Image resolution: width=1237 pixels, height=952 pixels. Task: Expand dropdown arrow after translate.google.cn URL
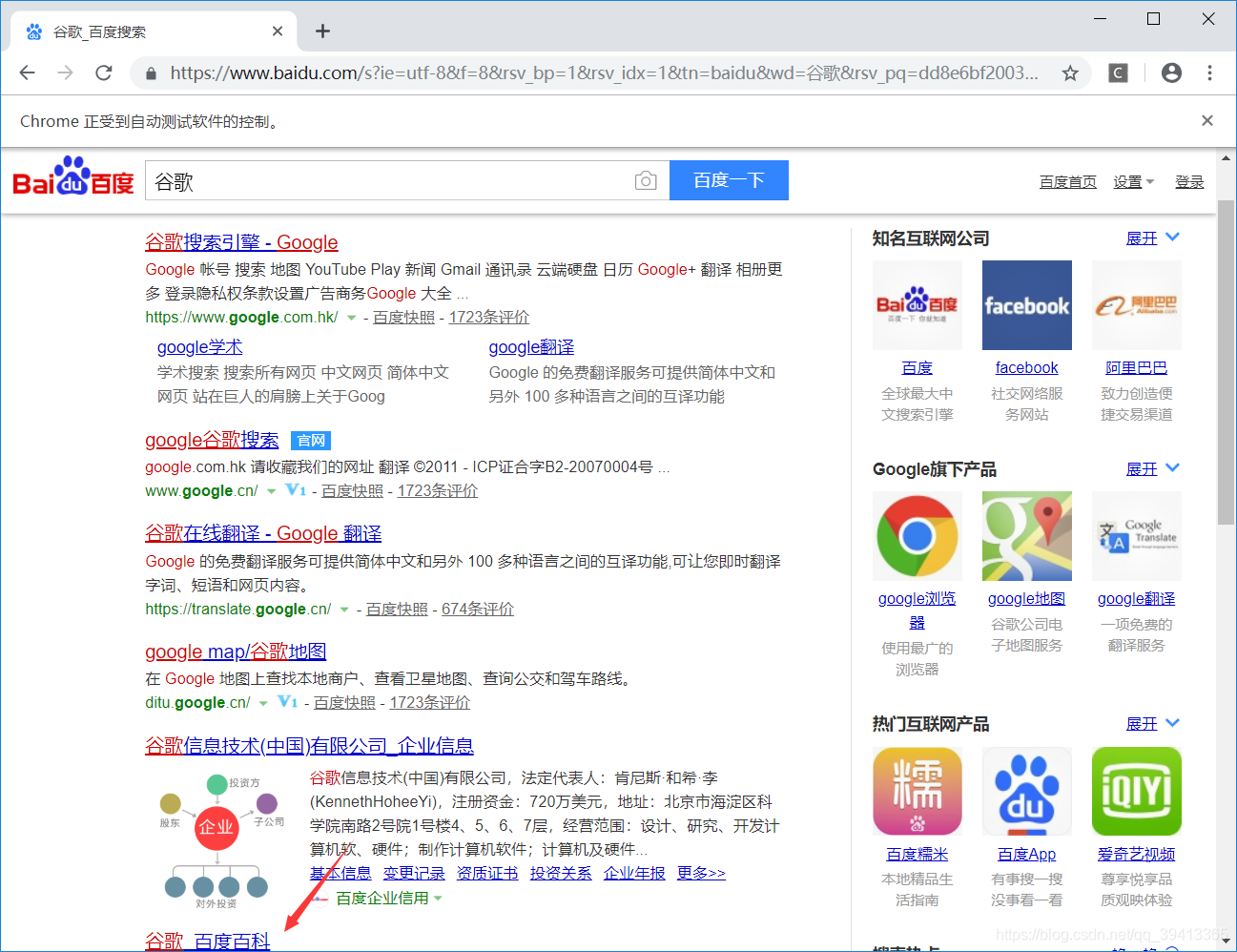point(345,610)
